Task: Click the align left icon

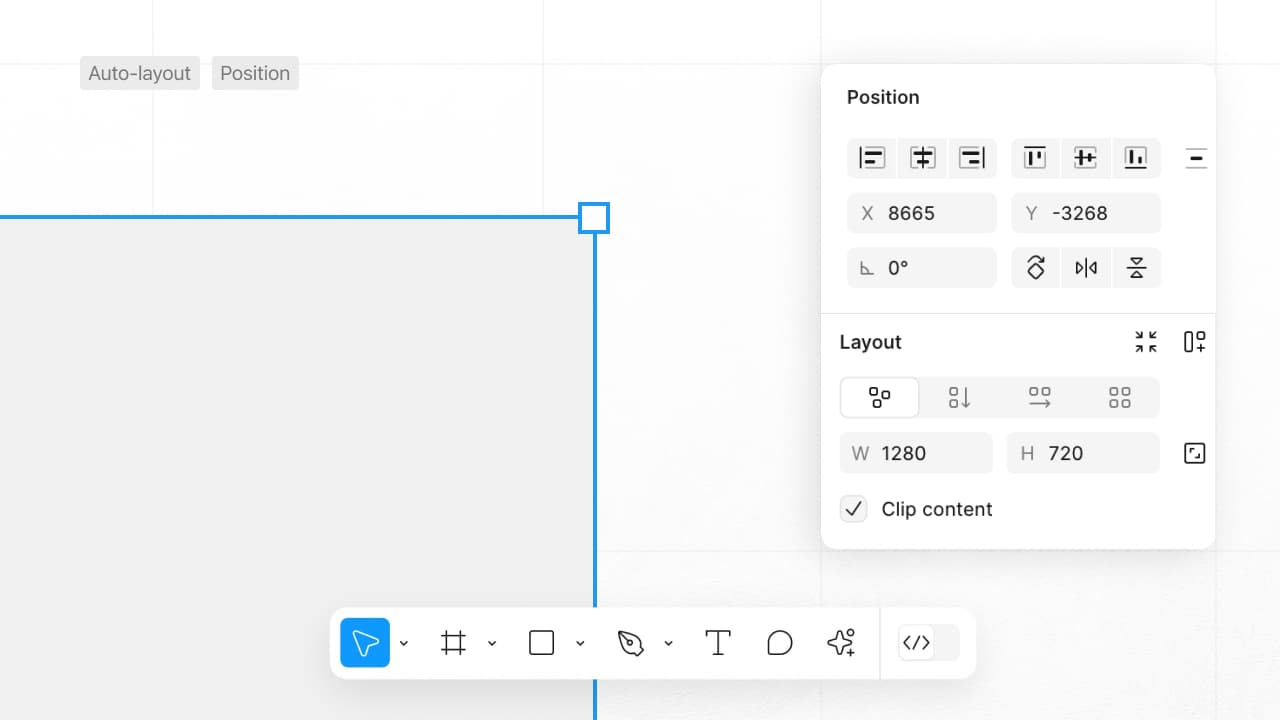Action: [x=872, y=158]
